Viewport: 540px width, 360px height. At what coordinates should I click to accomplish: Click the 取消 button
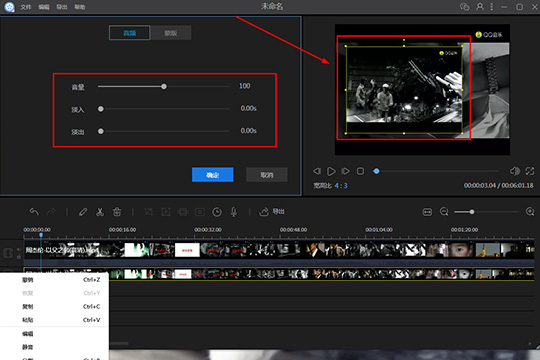pos(267,175)
